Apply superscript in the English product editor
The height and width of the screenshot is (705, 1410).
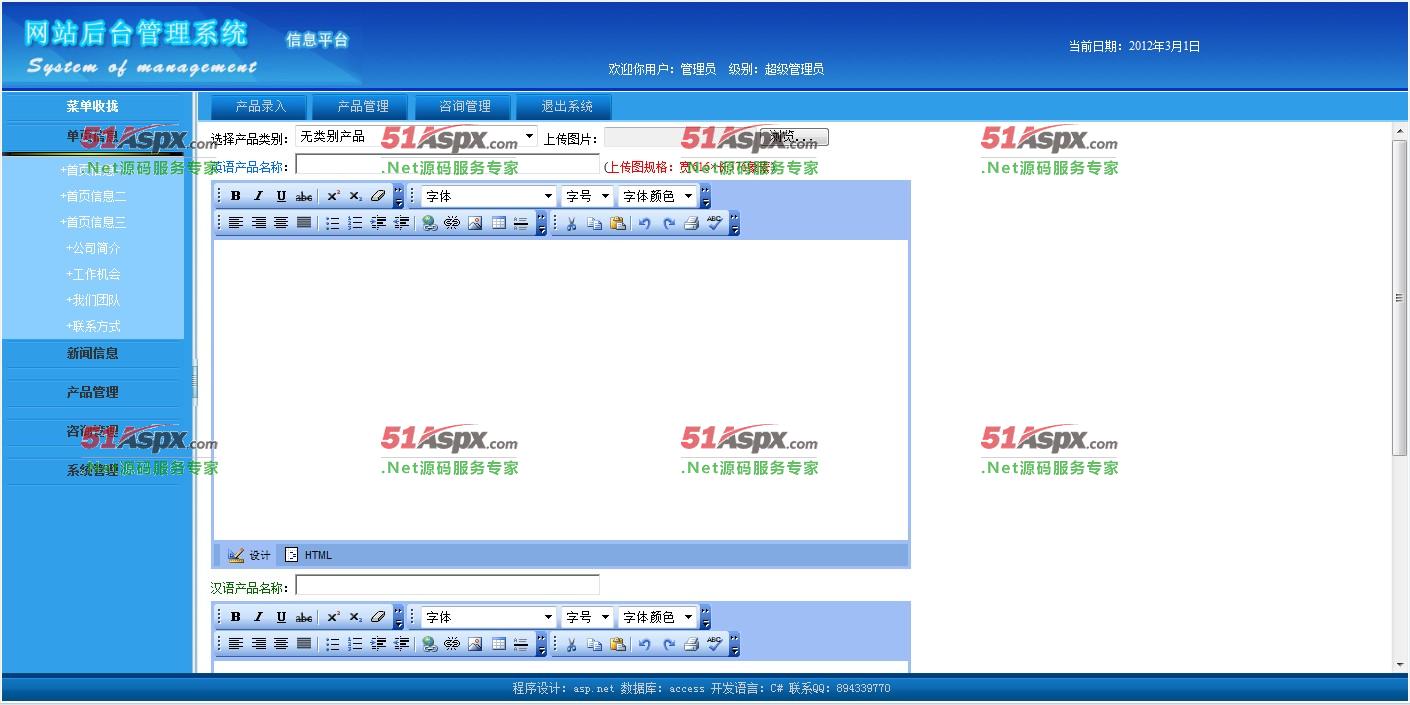click(x=334, y=196)
